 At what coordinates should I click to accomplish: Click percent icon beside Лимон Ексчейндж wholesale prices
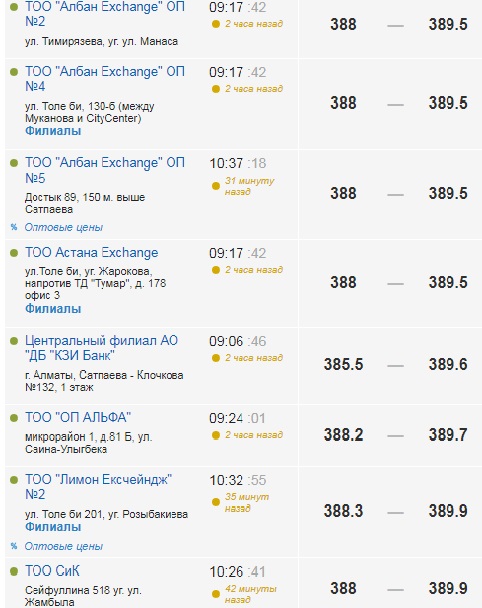tap(14, 546)
